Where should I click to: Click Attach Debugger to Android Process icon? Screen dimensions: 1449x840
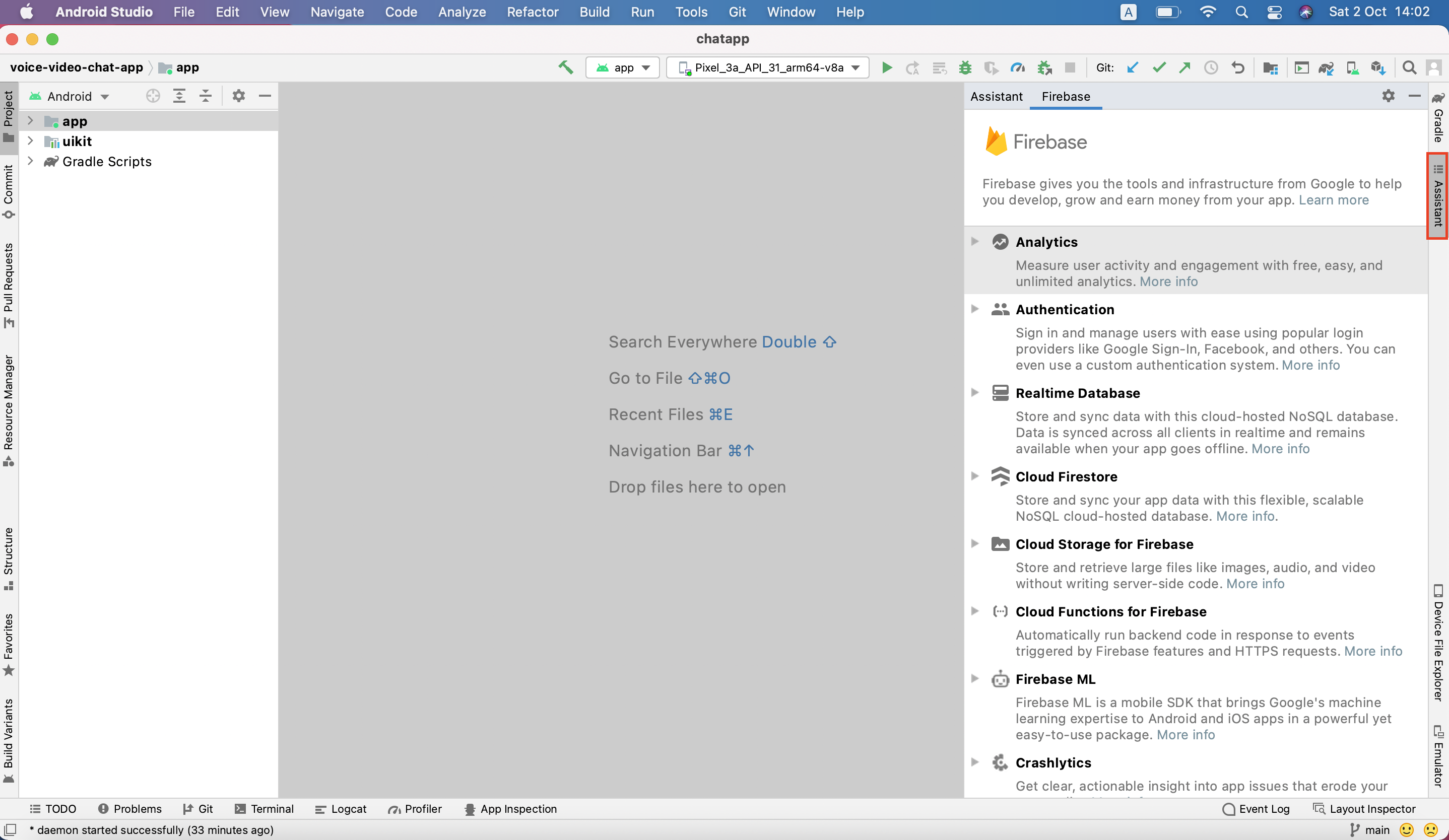point(1044,68)
